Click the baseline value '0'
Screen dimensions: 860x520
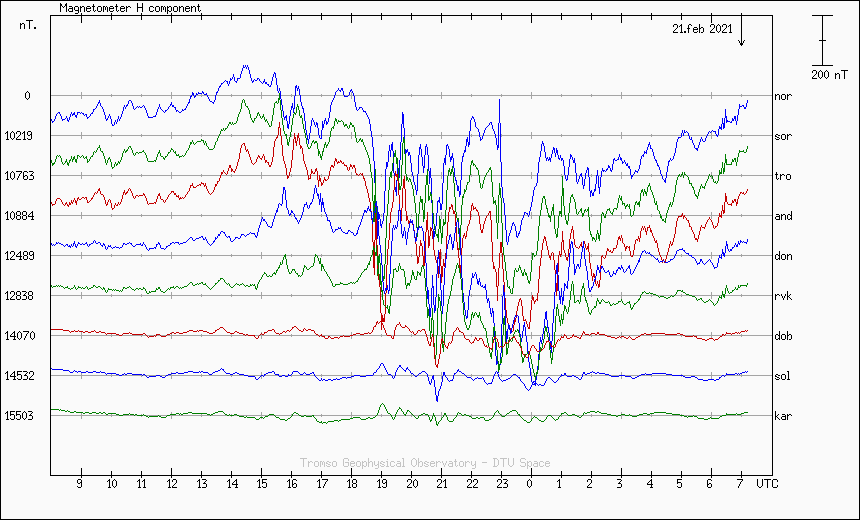[x=27, y=96]
